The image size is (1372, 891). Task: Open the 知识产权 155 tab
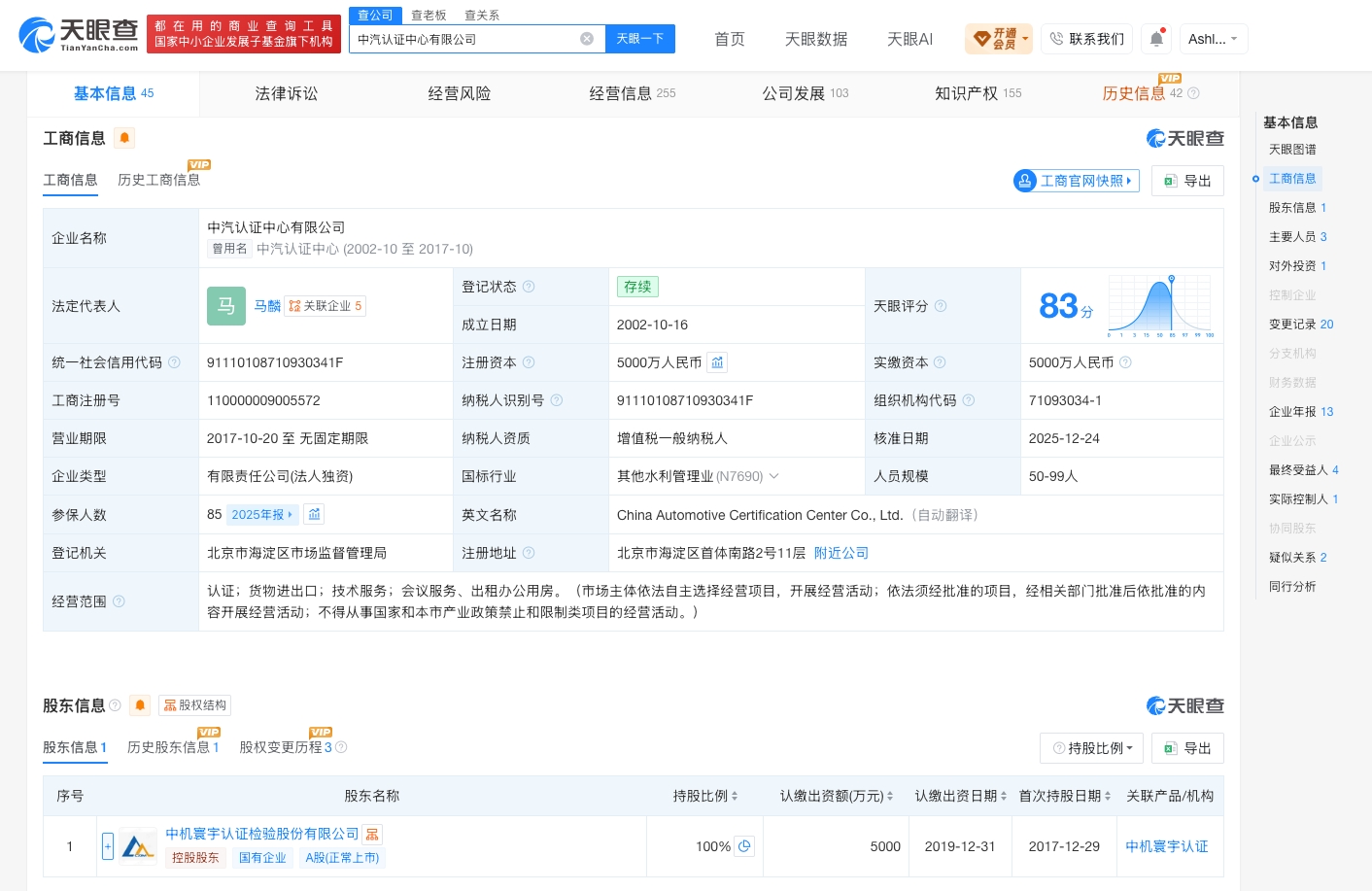[978, 93]
